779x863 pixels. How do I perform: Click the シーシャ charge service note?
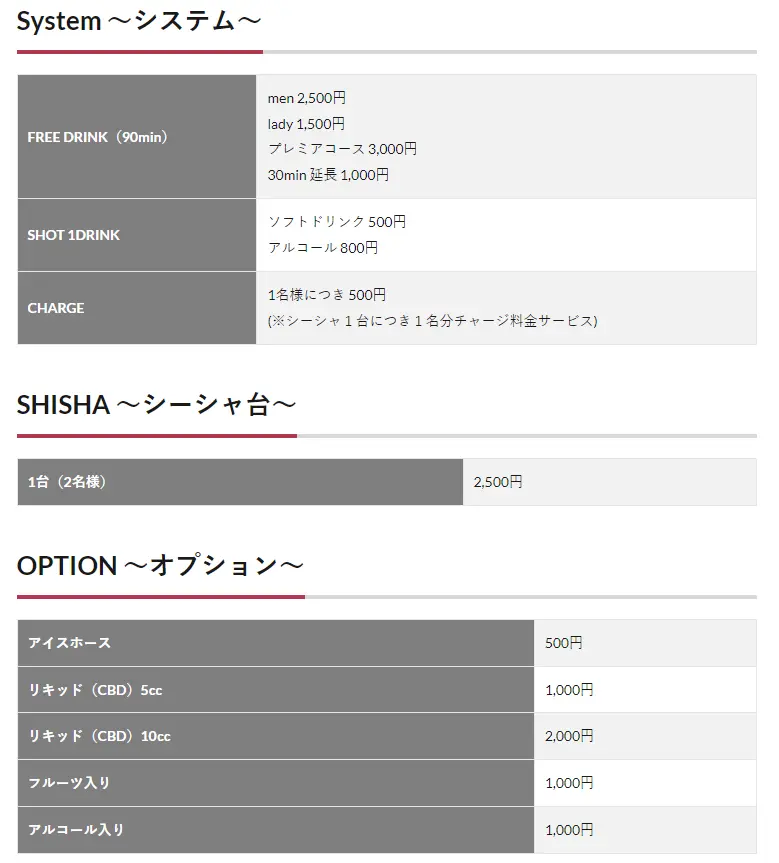[432, 321]
